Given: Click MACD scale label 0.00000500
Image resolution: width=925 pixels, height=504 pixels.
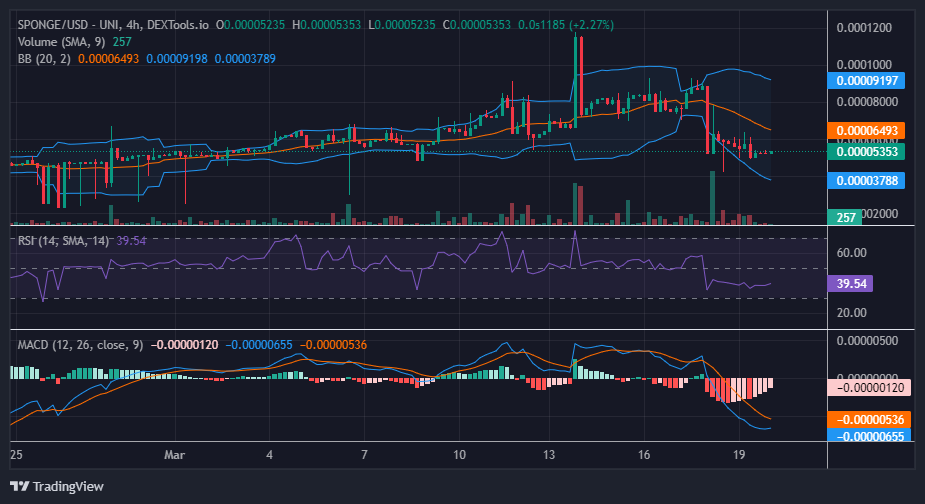Looking at the screenshot, I should [x=867, y=341].
